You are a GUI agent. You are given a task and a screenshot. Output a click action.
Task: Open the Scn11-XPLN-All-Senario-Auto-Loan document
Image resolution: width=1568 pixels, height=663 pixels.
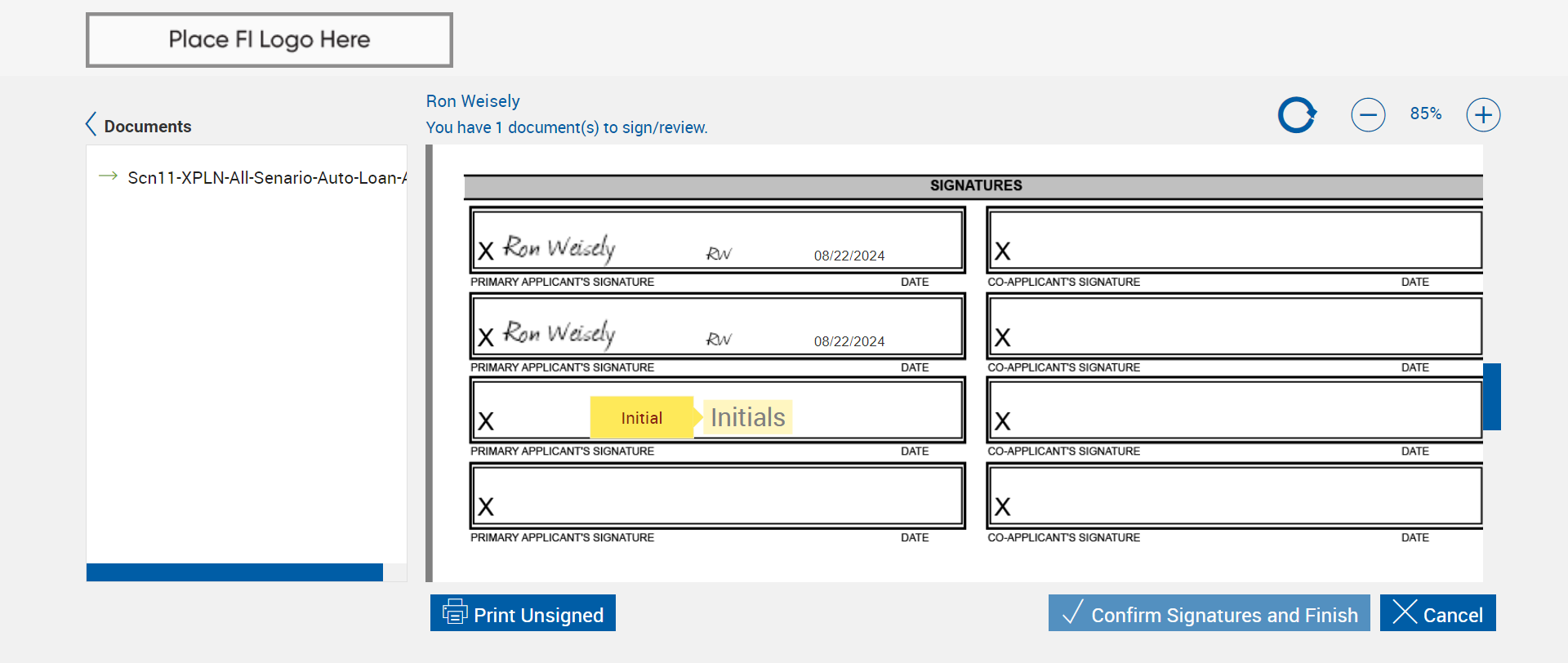267,177
